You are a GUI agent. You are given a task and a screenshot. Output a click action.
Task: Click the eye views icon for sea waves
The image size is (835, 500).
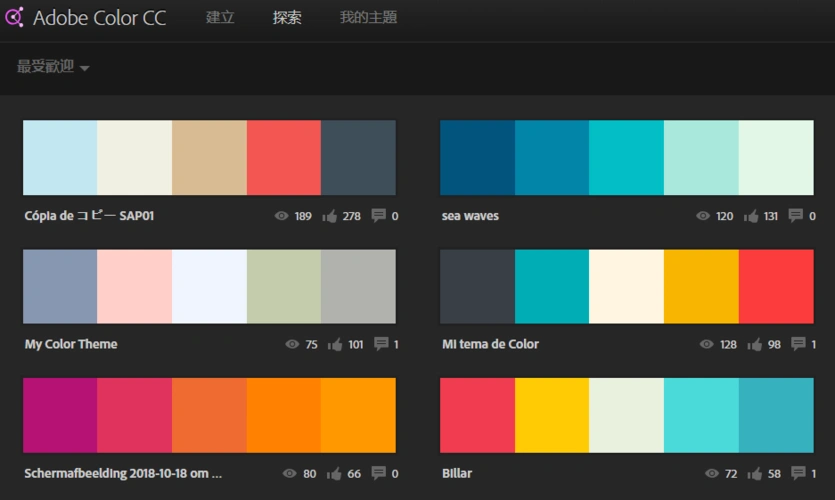[x=703, y=216]
